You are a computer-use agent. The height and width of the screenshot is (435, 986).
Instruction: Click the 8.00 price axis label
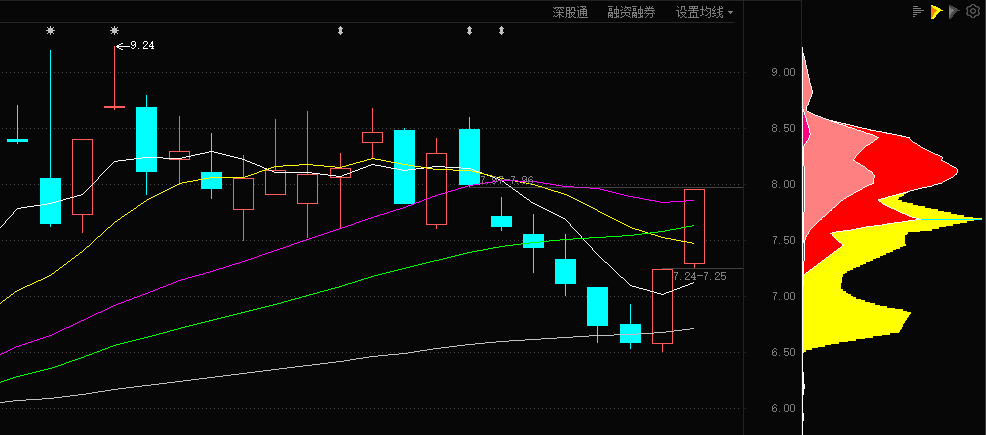[x=783, y=184]
